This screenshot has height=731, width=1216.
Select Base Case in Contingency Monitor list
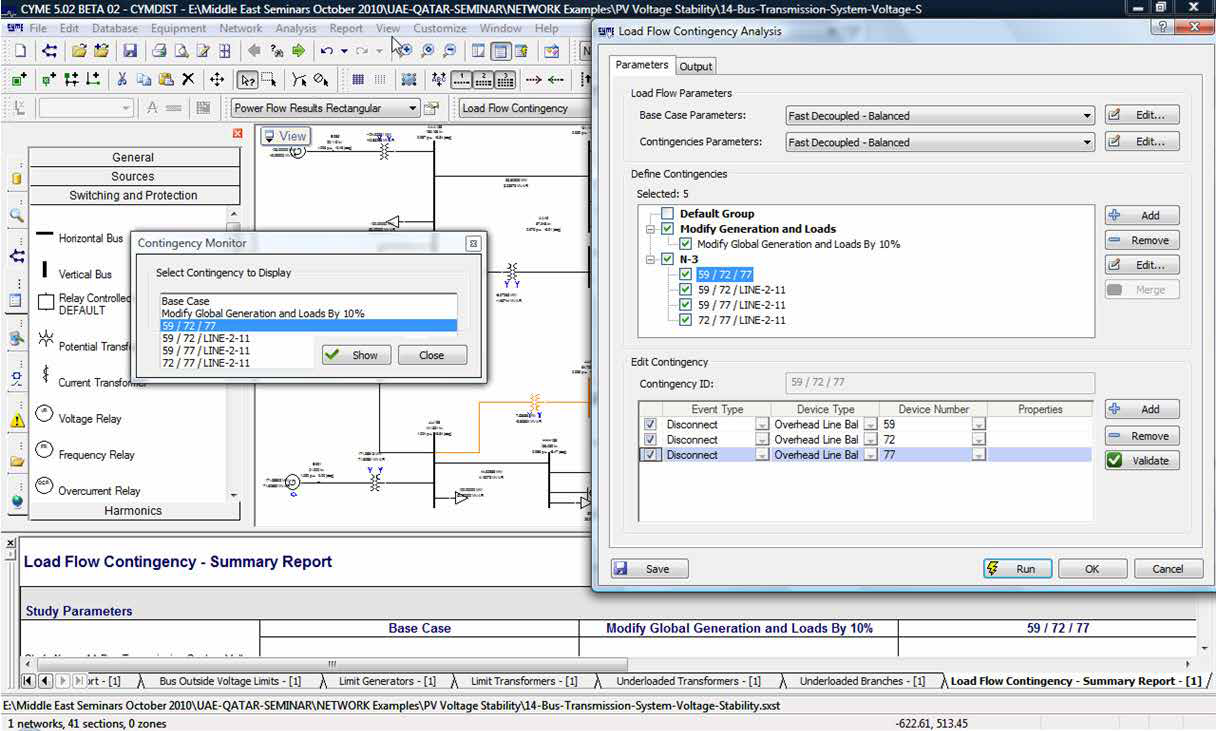(308, 301)
